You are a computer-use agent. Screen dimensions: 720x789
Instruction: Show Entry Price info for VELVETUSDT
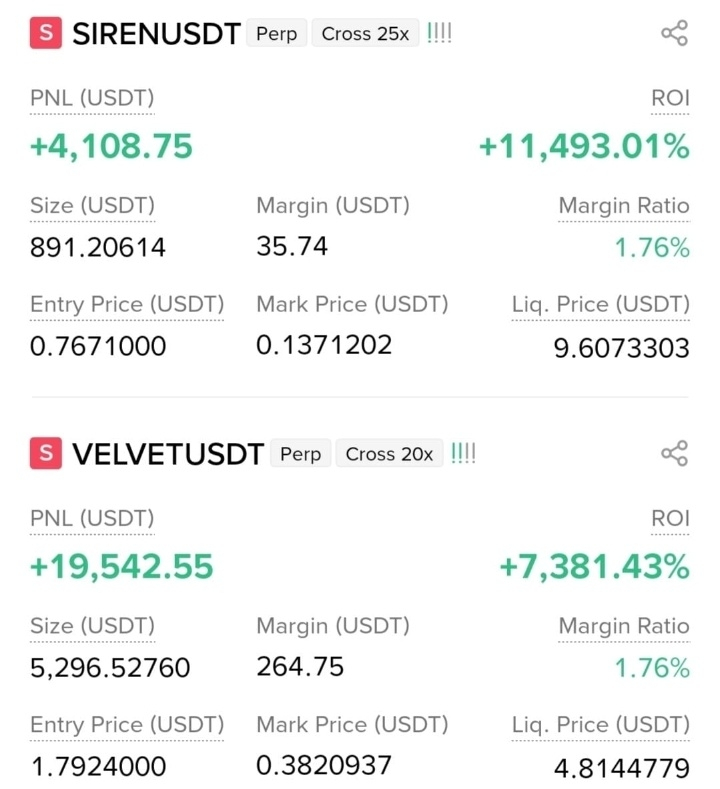coord(127,725)
